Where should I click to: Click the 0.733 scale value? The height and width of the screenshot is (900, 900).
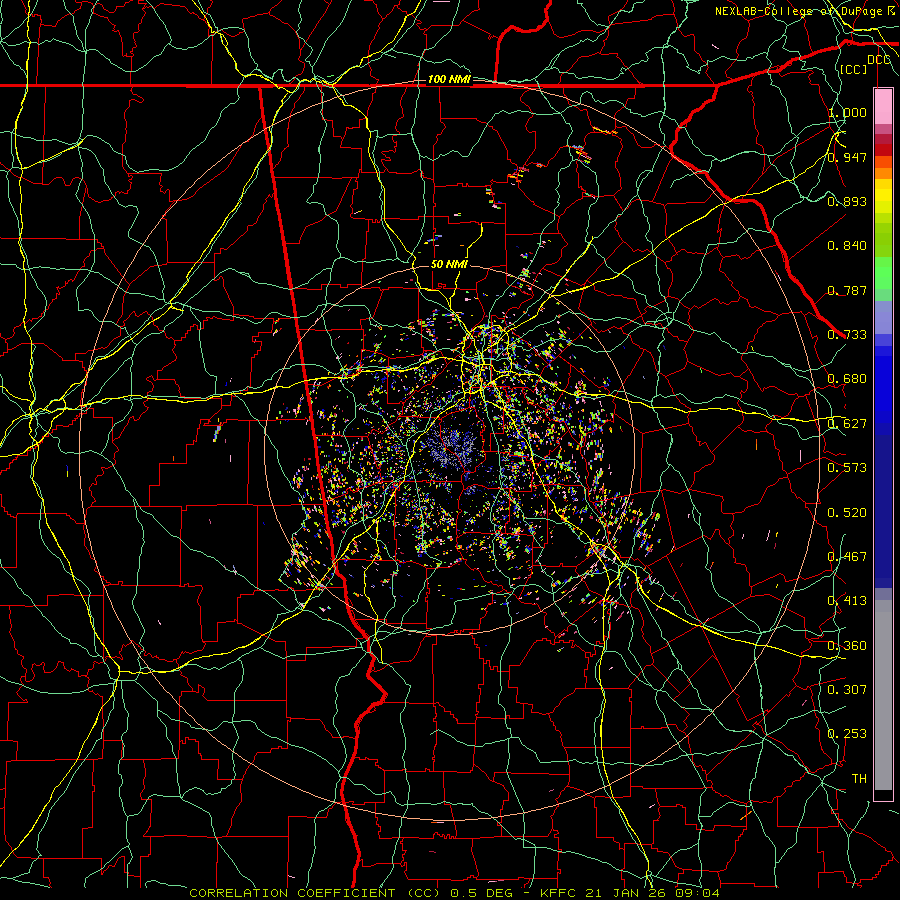[x=847, y=335]
